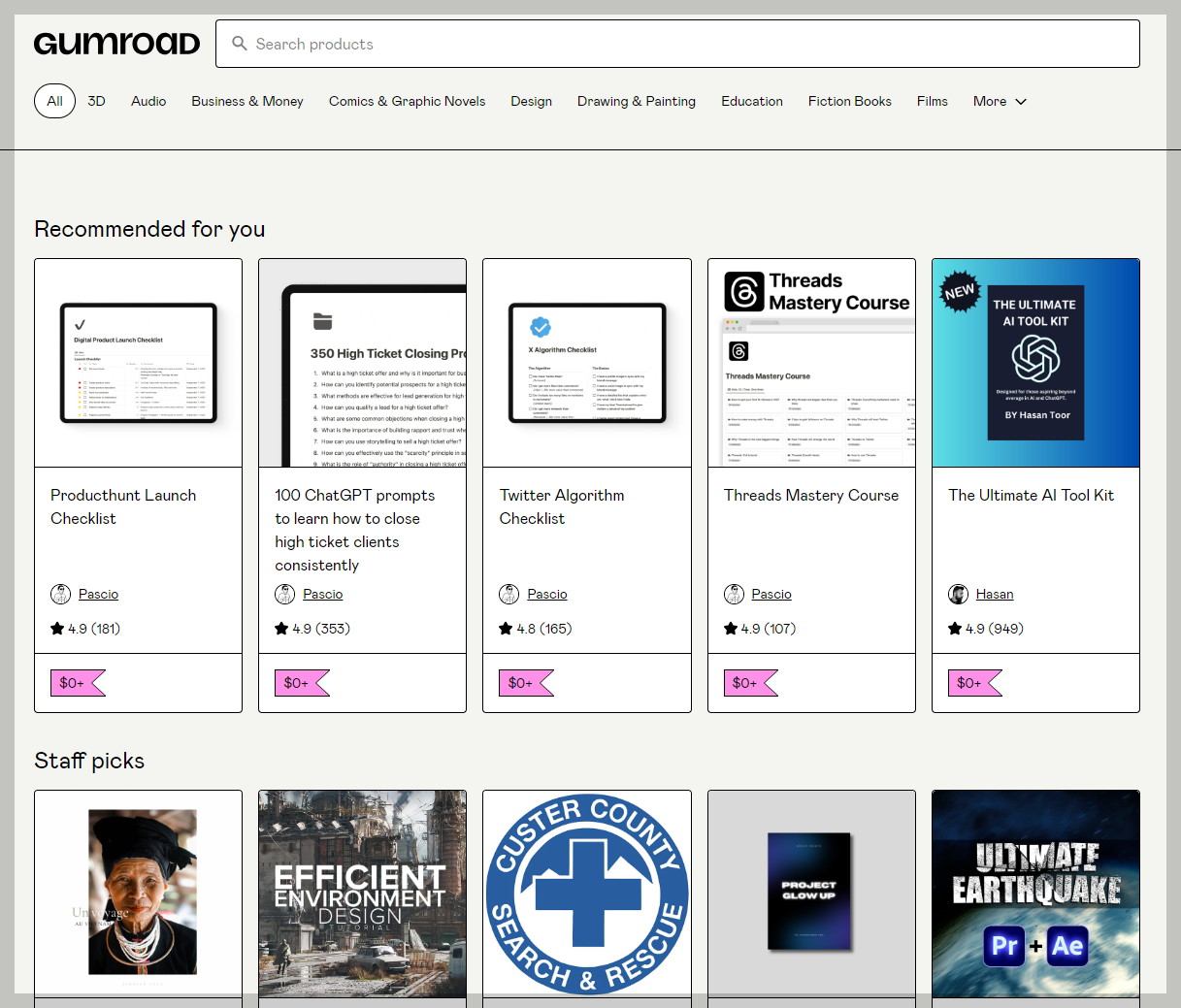Image resolution: width=1181 pixels, height=1008 pixels.
Task: Open Un voyage portrait staff pick
Action: pos(139,894)
